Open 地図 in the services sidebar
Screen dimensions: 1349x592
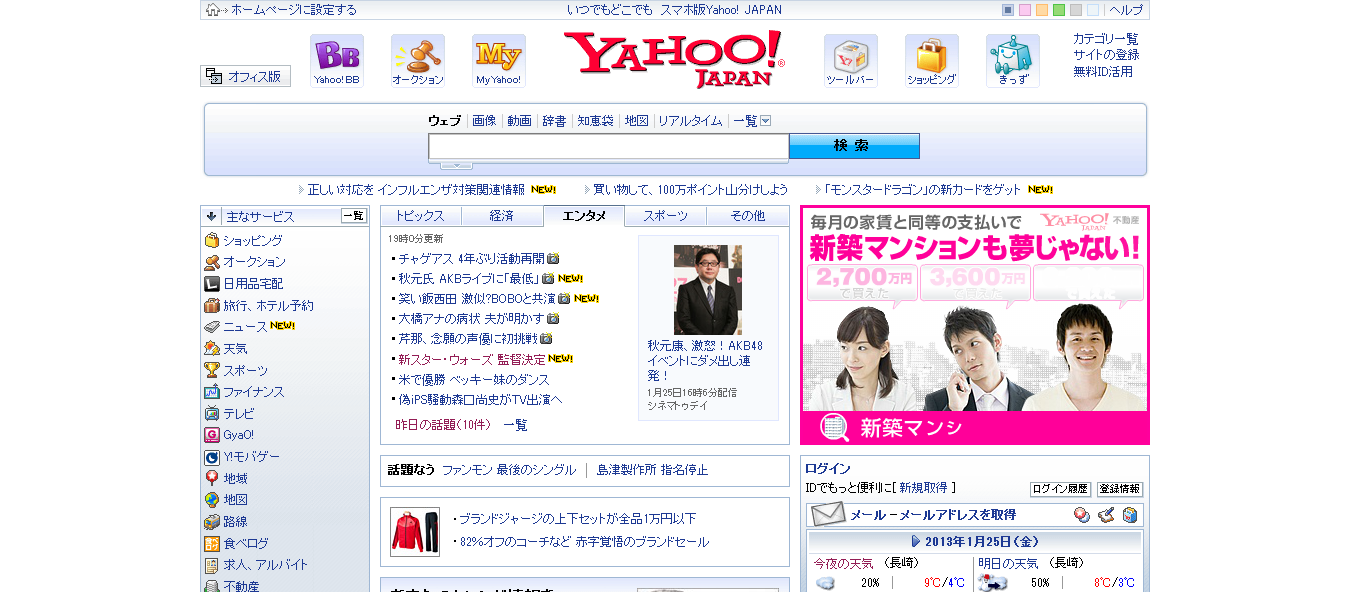pos(235,500)
